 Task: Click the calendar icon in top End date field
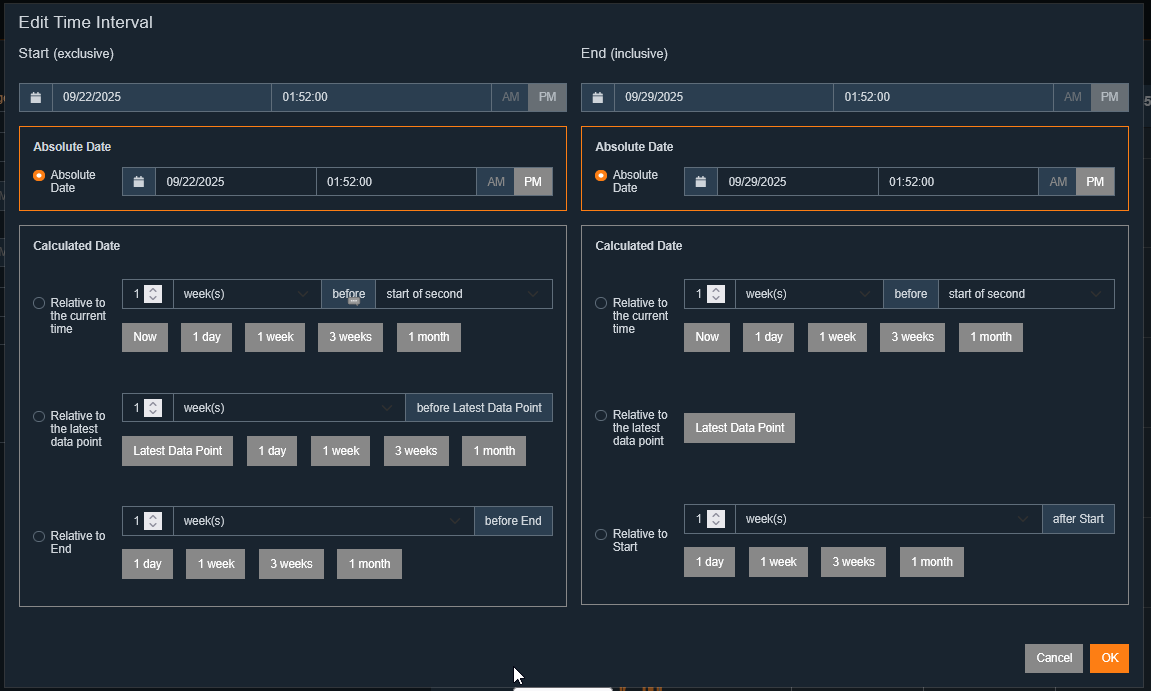coord(598,97)
